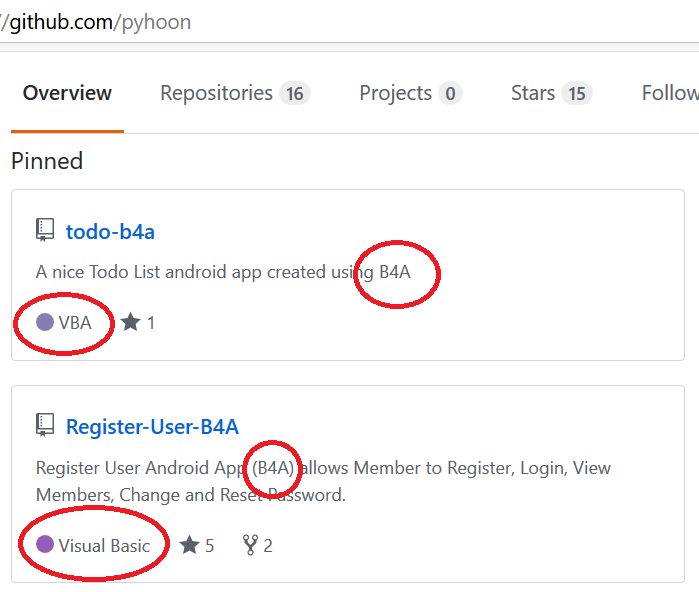
Task: Click the Stars count badge showing 15
Action: (576, 94)
